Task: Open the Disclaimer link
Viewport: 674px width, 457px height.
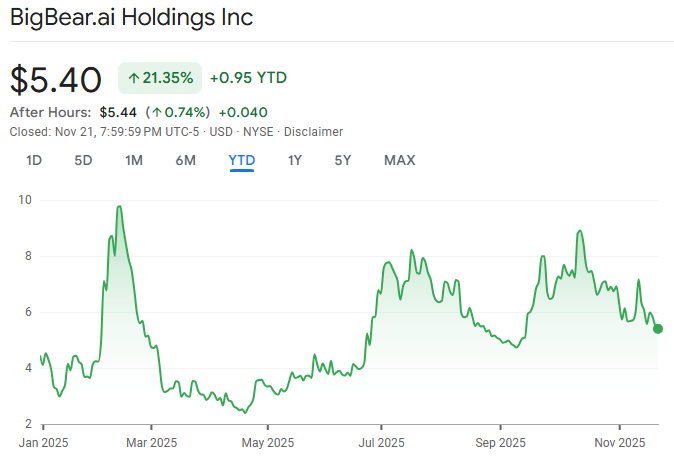Action: point(313,132)
